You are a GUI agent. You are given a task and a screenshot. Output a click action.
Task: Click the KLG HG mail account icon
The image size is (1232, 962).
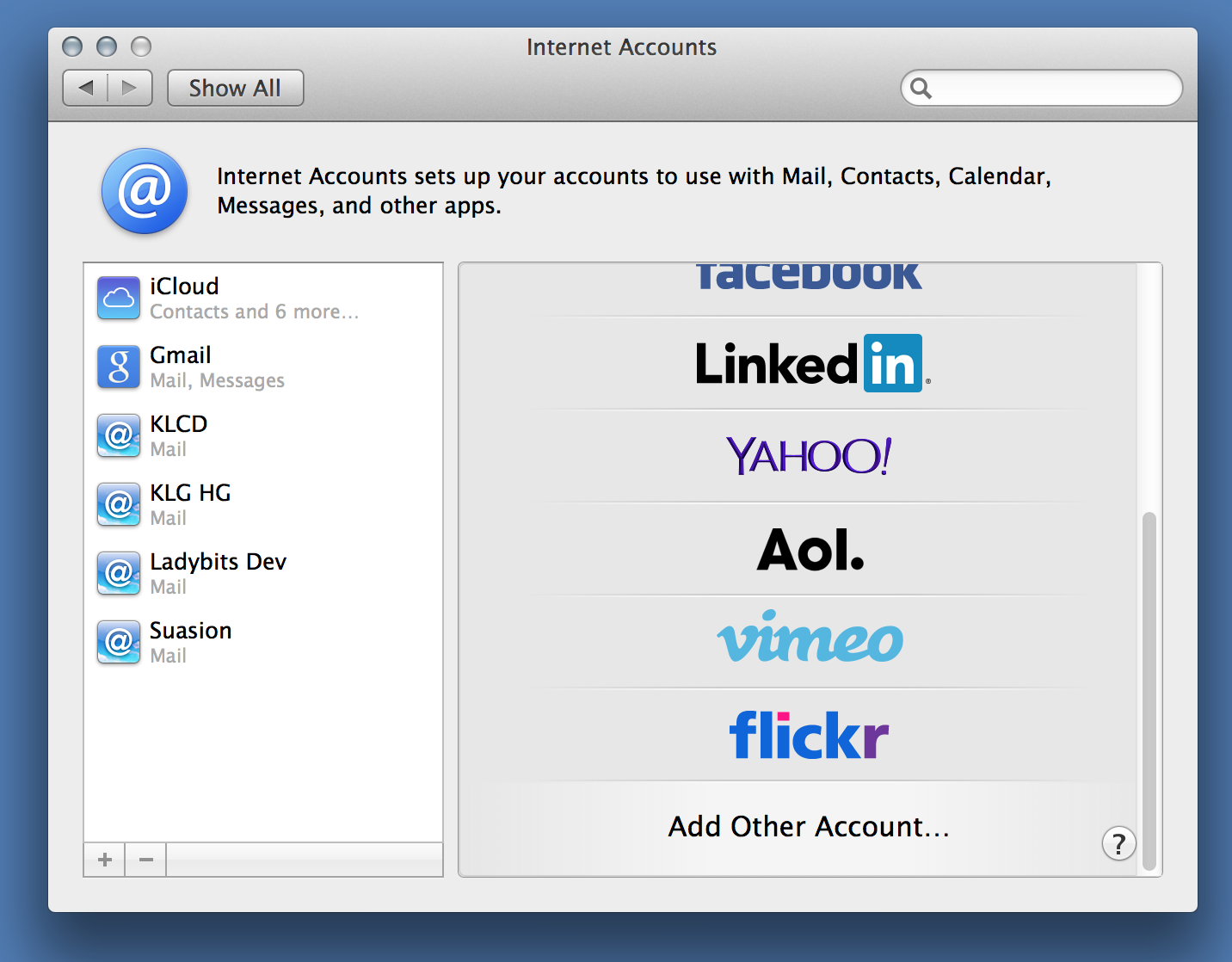(x=119, y=504)
